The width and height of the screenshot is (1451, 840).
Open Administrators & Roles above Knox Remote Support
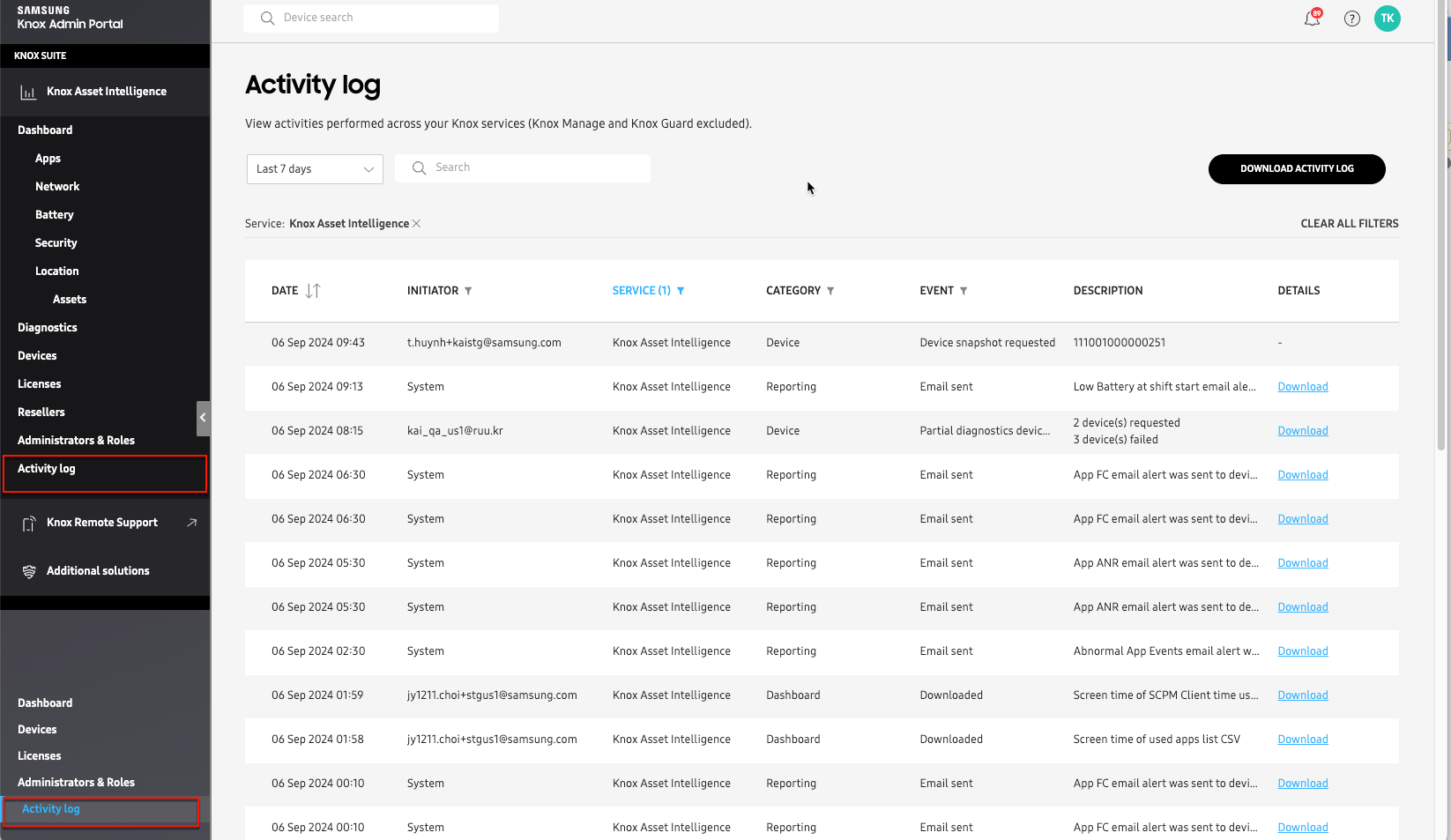pyautogui.click(x=76, y=441)
